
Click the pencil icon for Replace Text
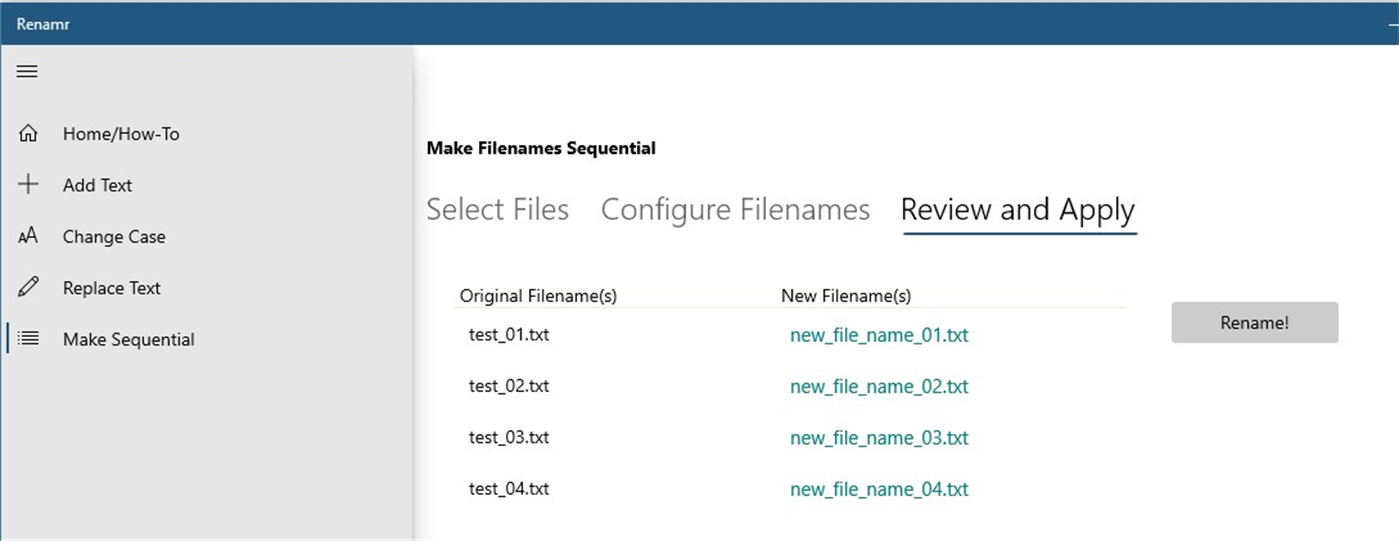pos(29,287)
